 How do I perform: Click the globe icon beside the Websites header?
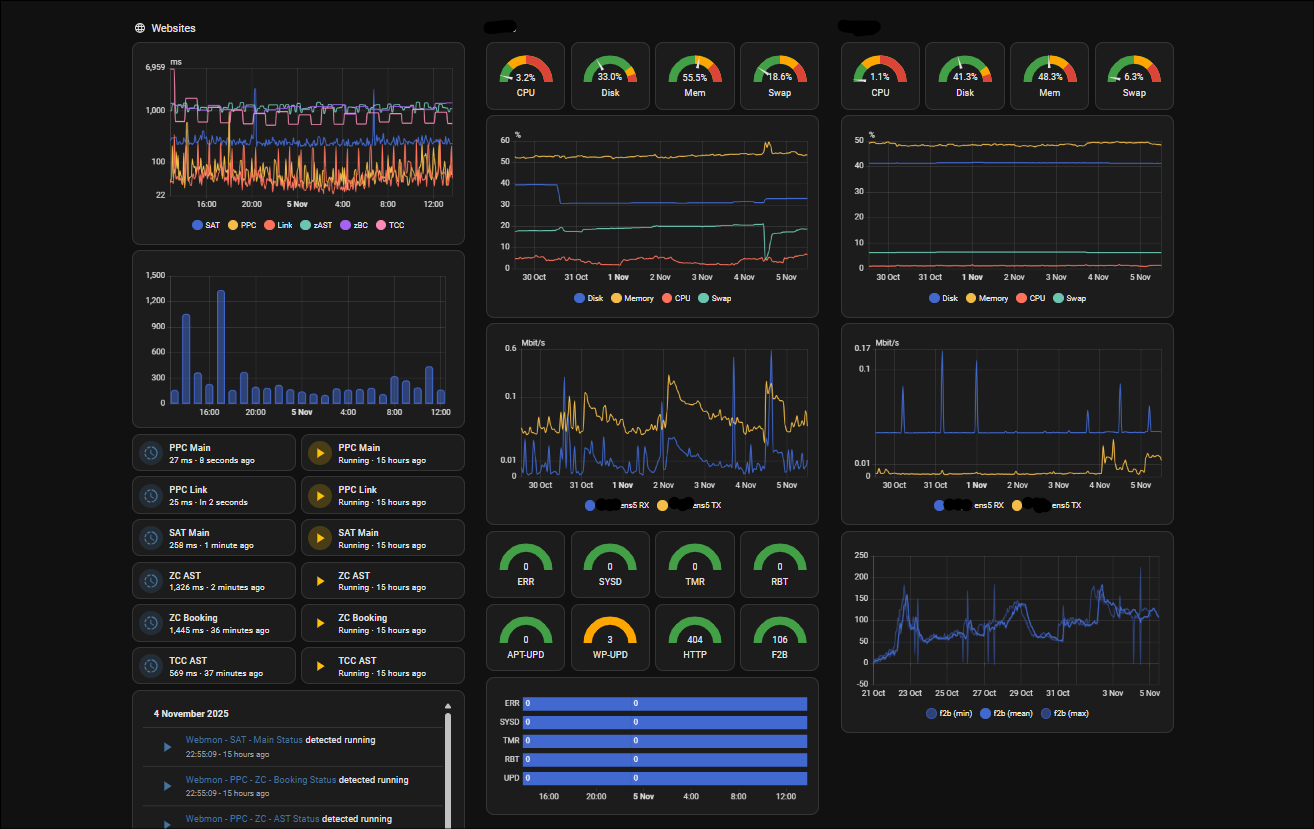[138, 28]
